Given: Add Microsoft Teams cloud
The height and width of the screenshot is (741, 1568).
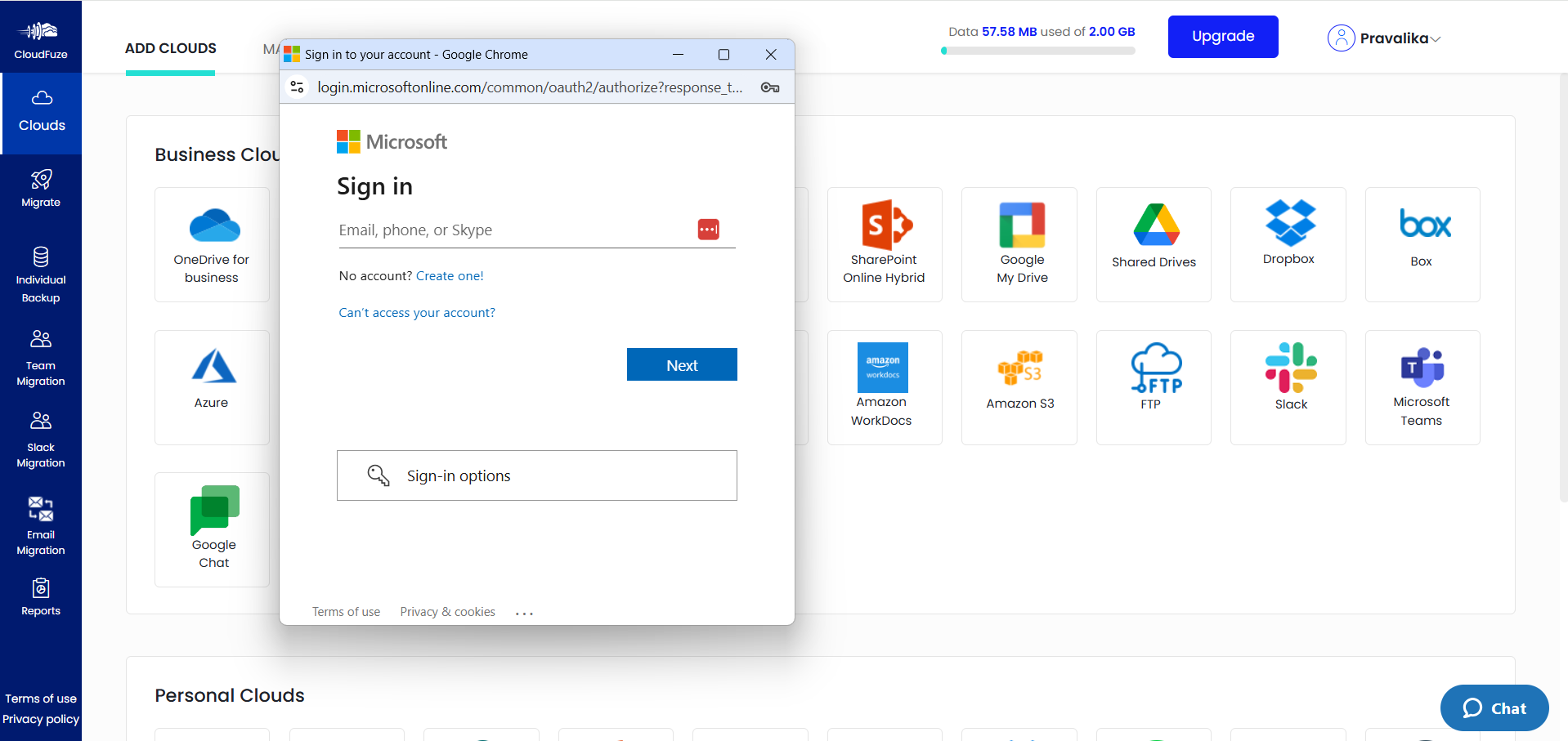Looking at the screenshot, I should [1422, 387].
